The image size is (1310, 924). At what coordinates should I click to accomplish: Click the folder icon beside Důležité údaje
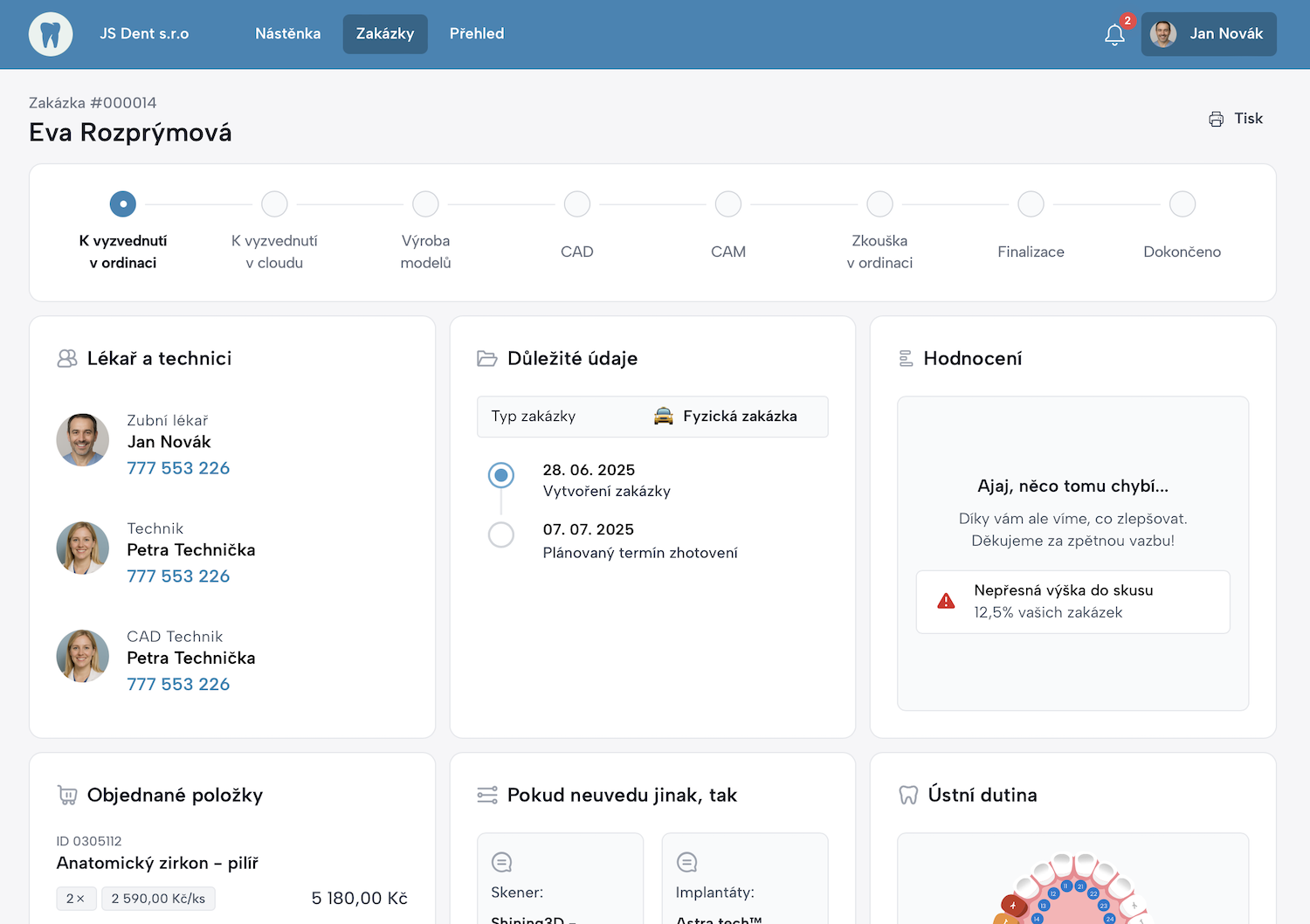point(487,358)
